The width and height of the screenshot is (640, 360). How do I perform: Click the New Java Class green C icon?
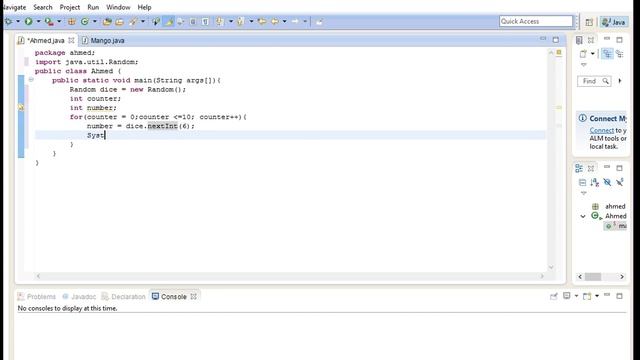click(x=84, y=21)
